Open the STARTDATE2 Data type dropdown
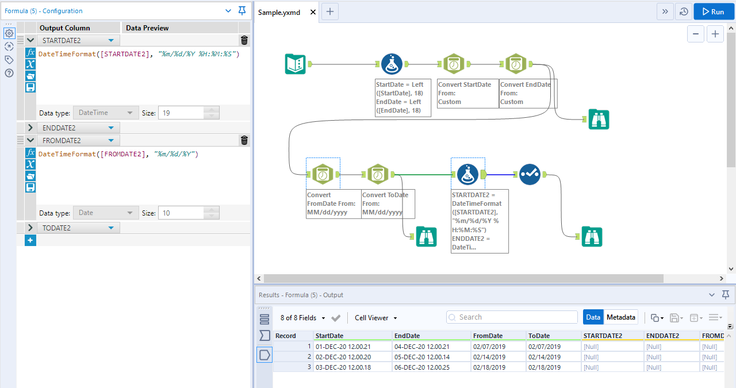Viewport: 736px width, 388px height. pos(106,113)
